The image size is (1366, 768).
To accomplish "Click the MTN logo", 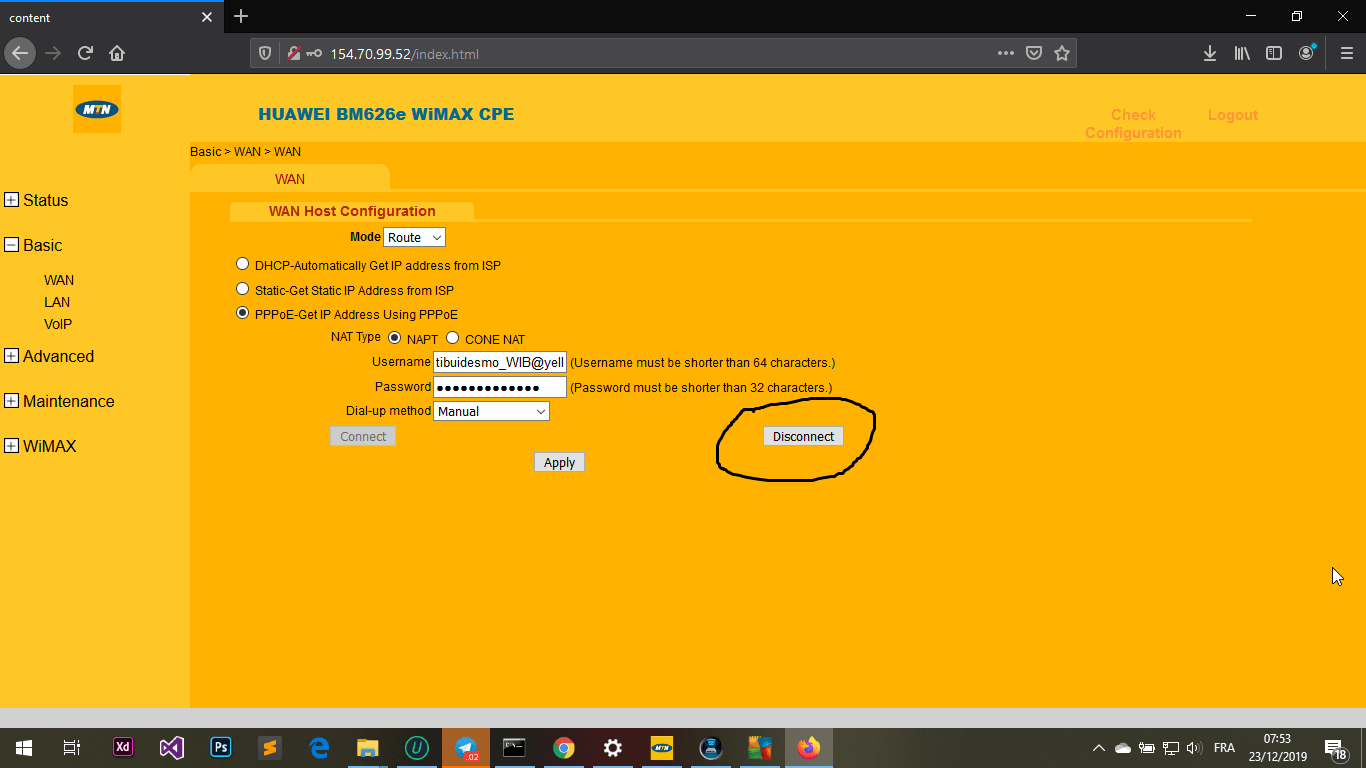I will pos(97,109).
